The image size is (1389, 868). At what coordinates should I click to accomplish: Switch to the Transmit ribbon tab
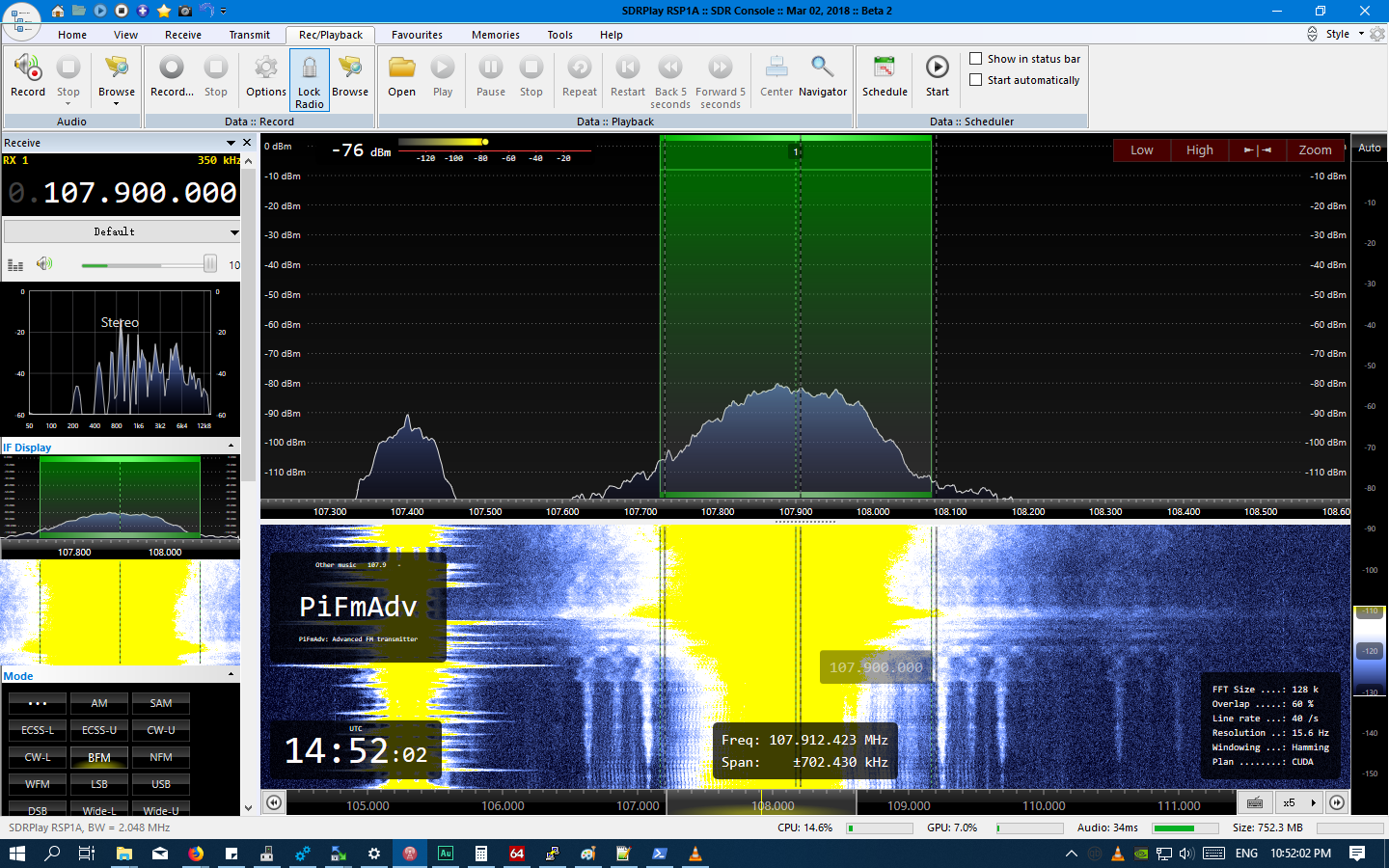250,35
